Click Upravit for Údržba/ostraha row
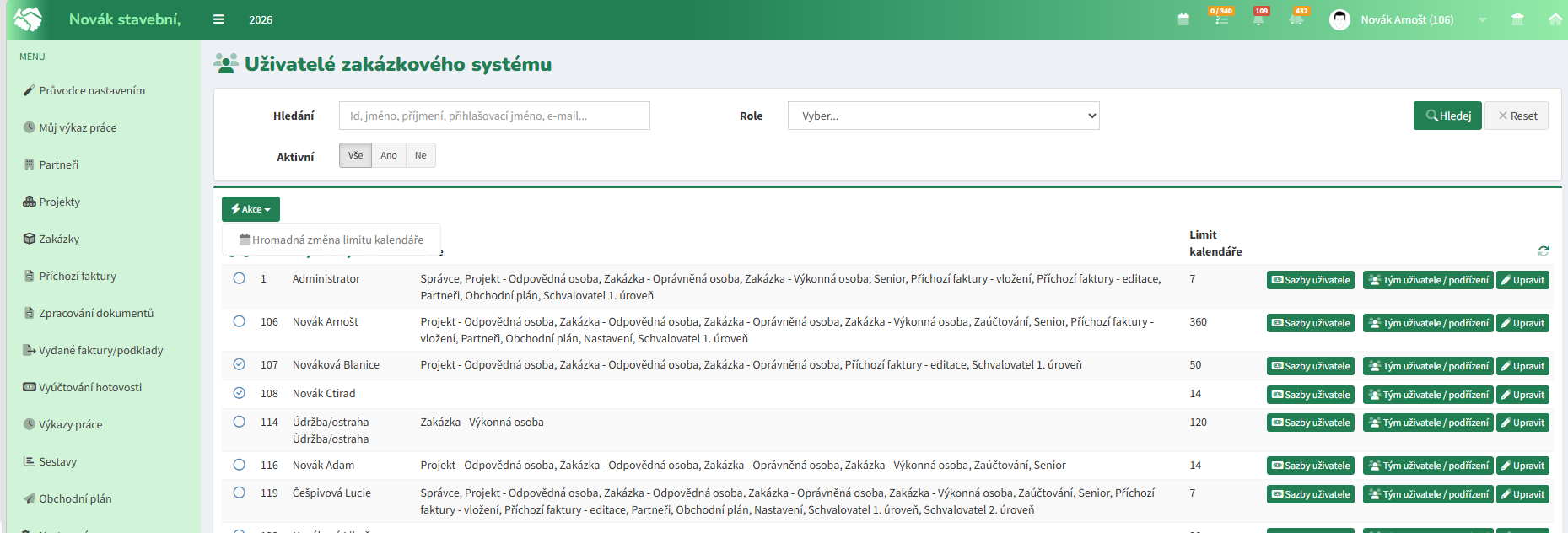 coord(1522,423)
